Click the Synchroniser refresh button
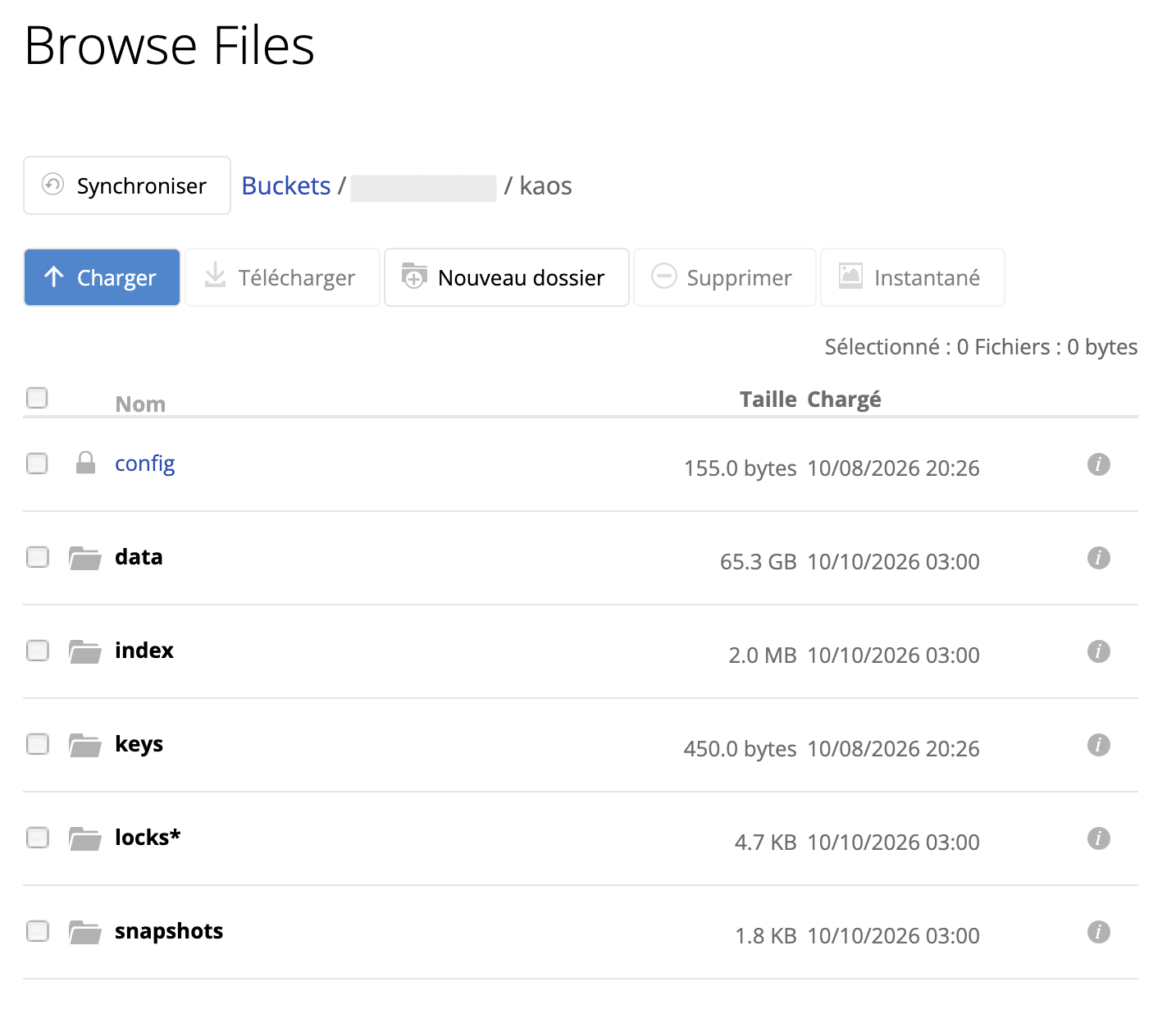 click(127, 185)
